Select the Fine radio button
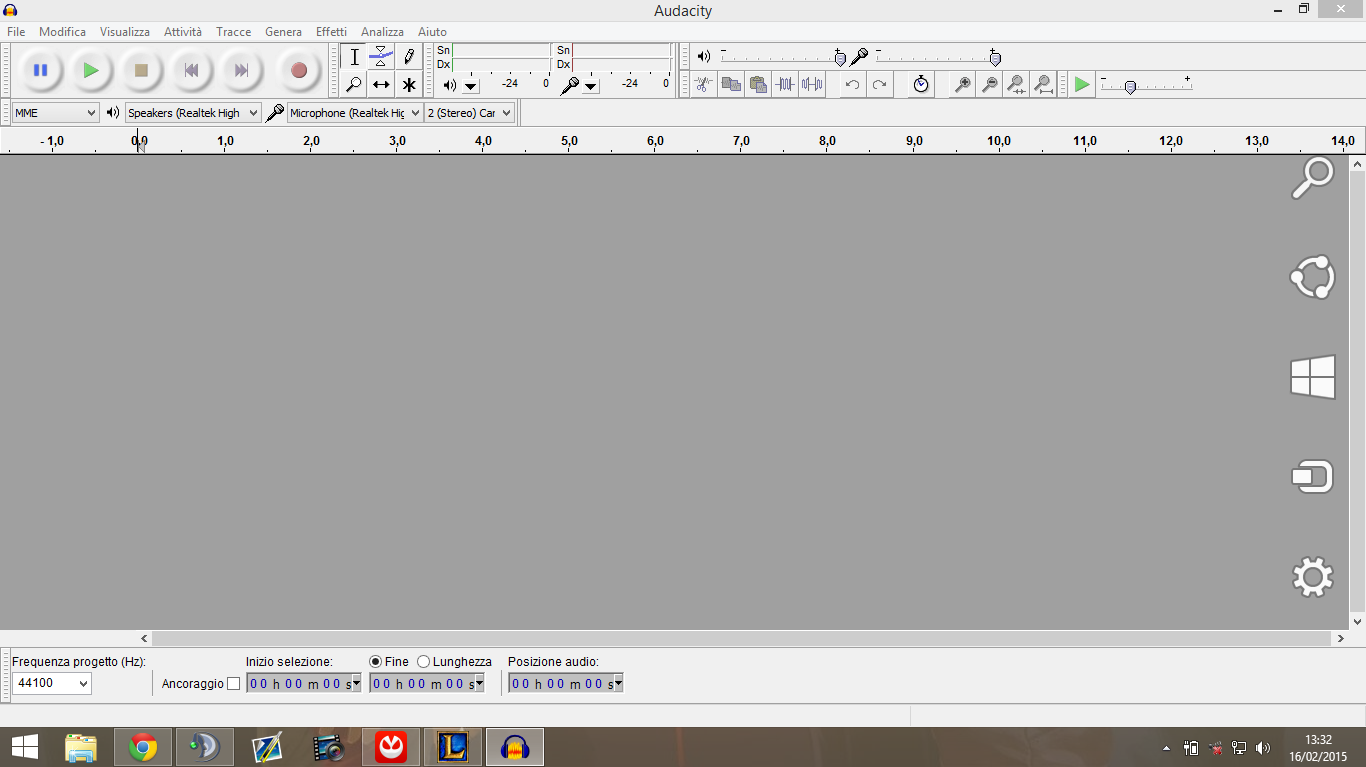1366x767 pixels. coord(376,662)
